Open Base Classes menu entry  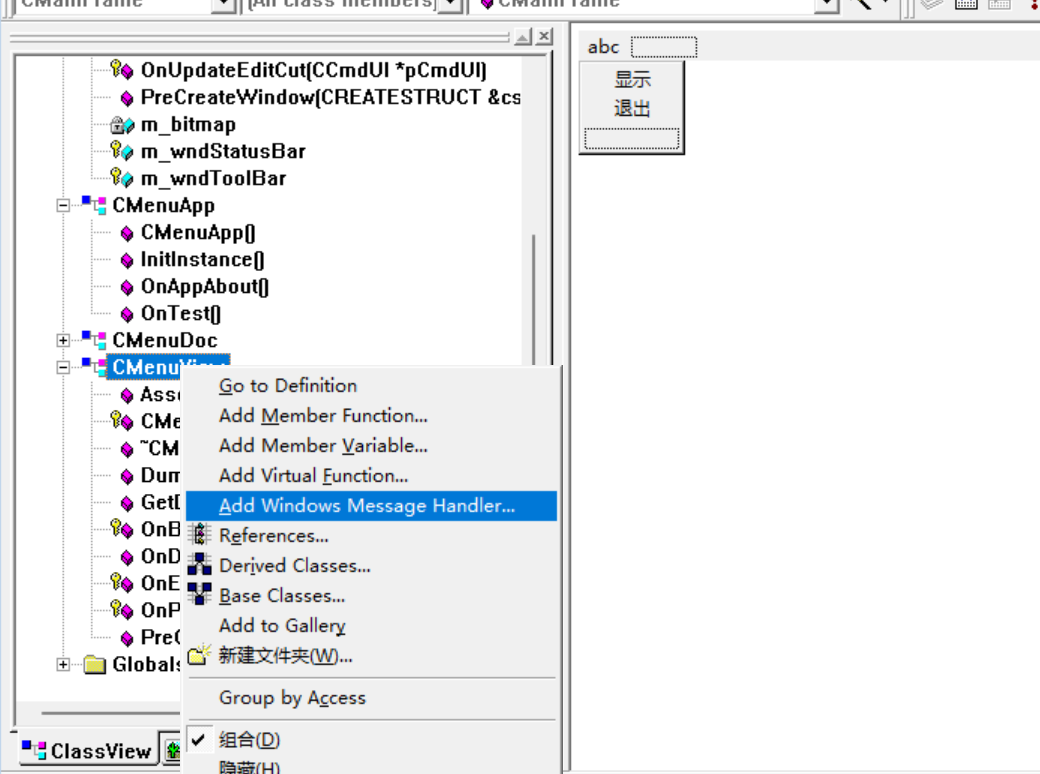282,596
